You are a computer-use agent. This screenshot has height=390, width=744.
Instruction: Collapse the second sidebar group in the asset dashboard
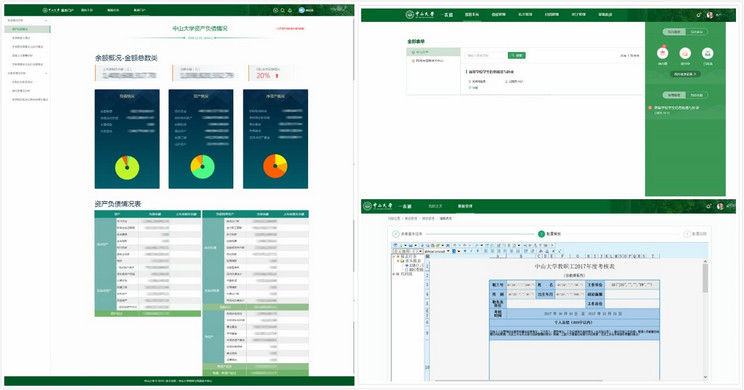[46, 73]
